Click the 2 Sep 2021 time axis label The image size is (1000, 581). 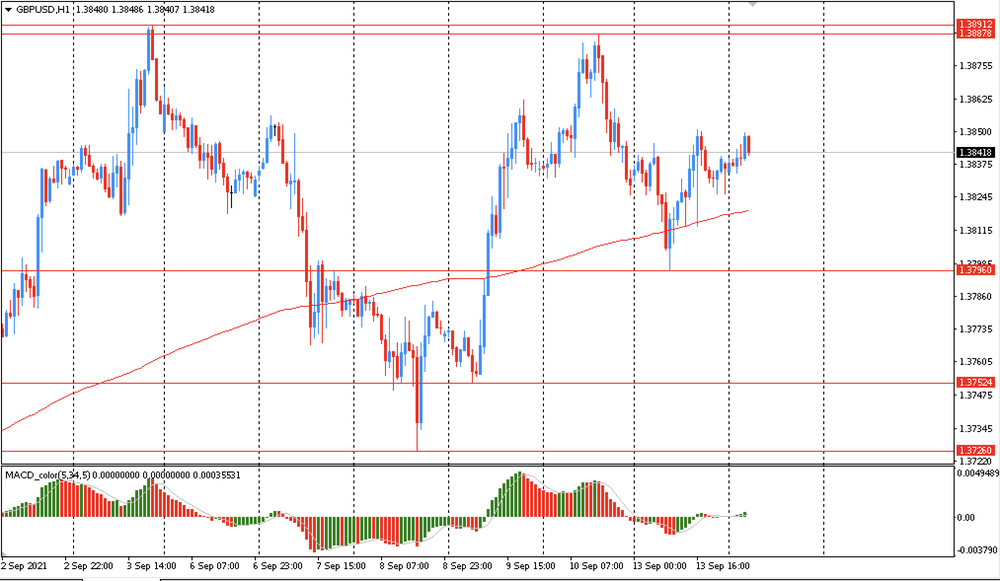coord(24,566)
